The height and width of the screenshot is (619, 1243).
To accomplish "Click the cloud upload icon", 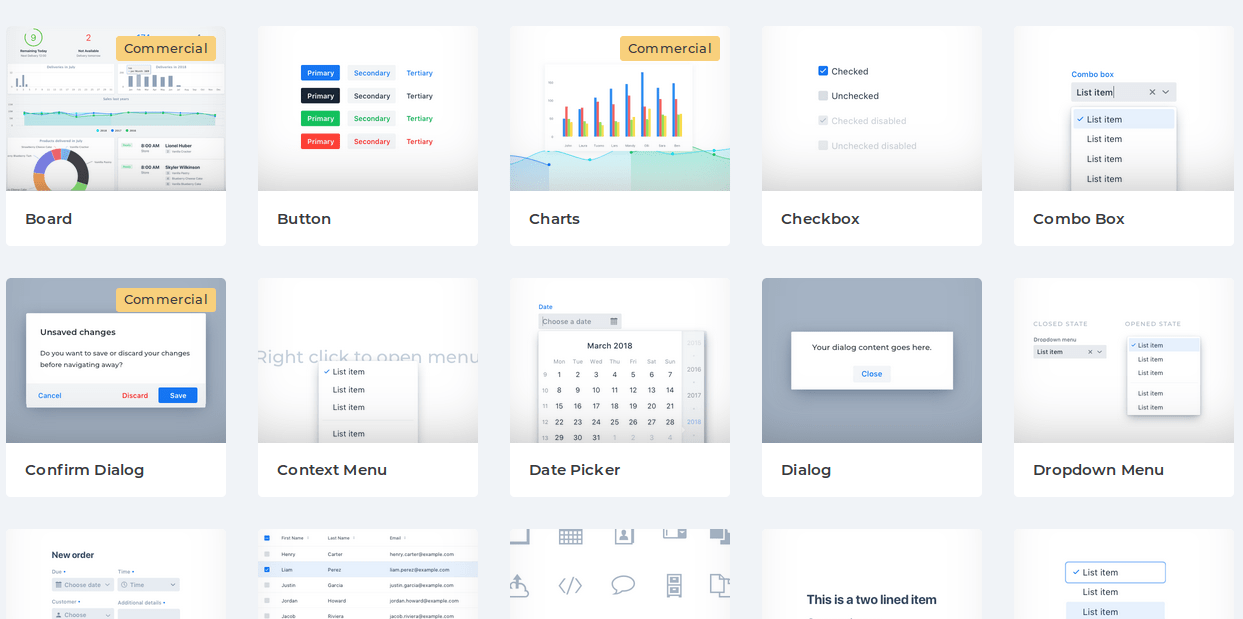I will (519, 585).
